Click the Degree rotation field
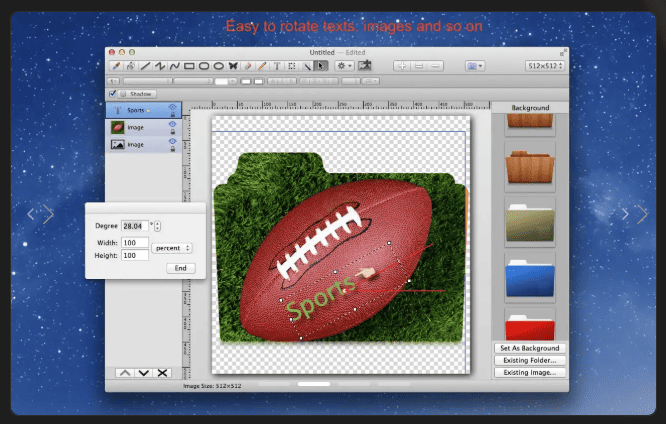666x424 pixels. pyautogui.click(x=135, y=226)
